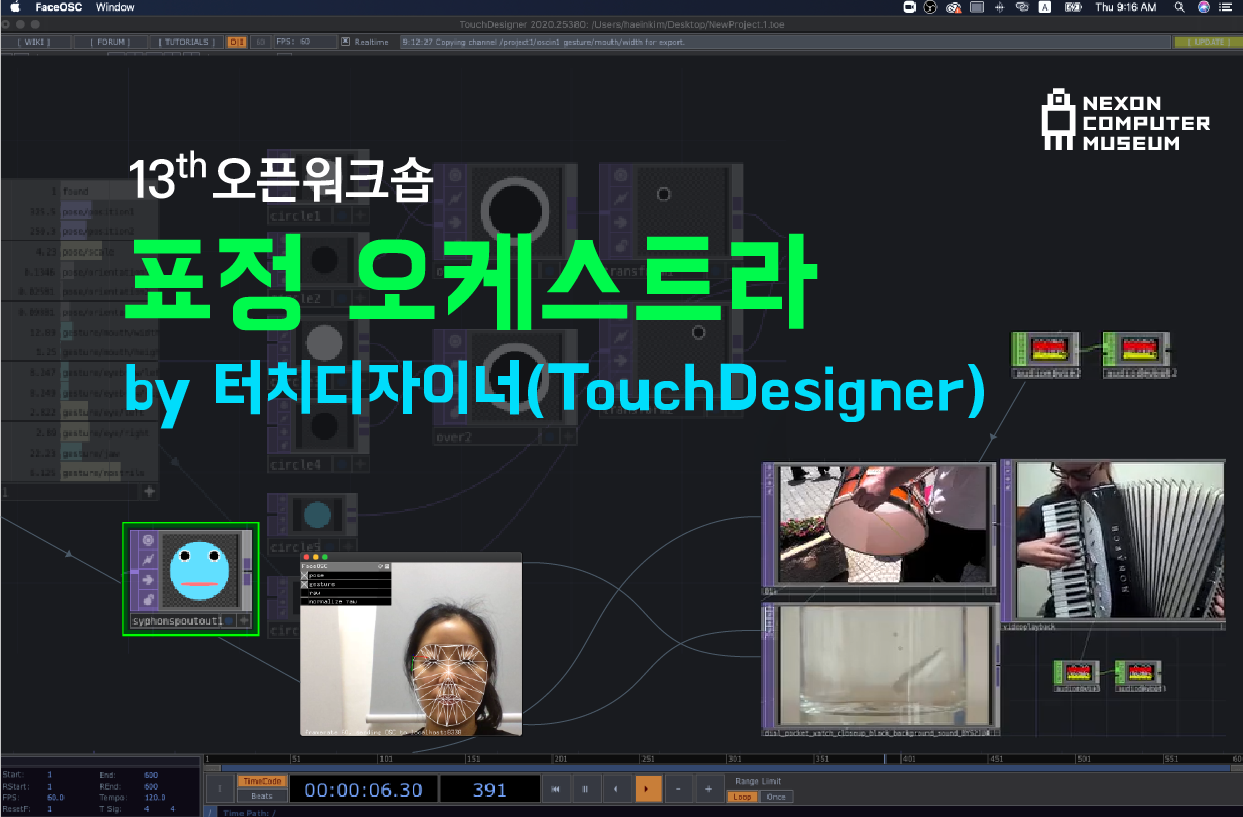
Task: Click the macOS Spotlight search icon
Action: (x=1179, y=7)
